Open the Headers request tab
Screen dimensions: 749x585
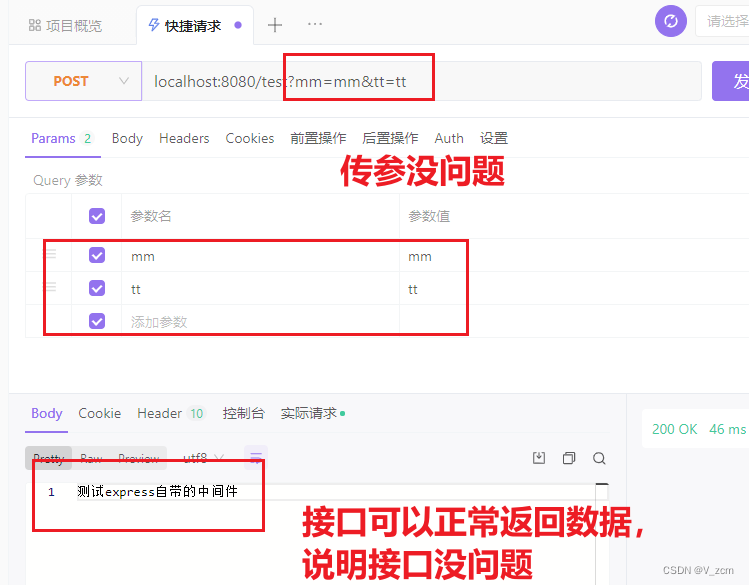pos(184,138)
